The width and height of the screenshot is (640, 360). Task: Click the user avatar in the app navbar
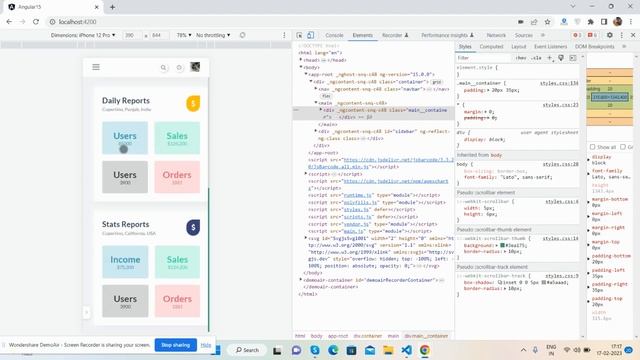pos(195,67)
